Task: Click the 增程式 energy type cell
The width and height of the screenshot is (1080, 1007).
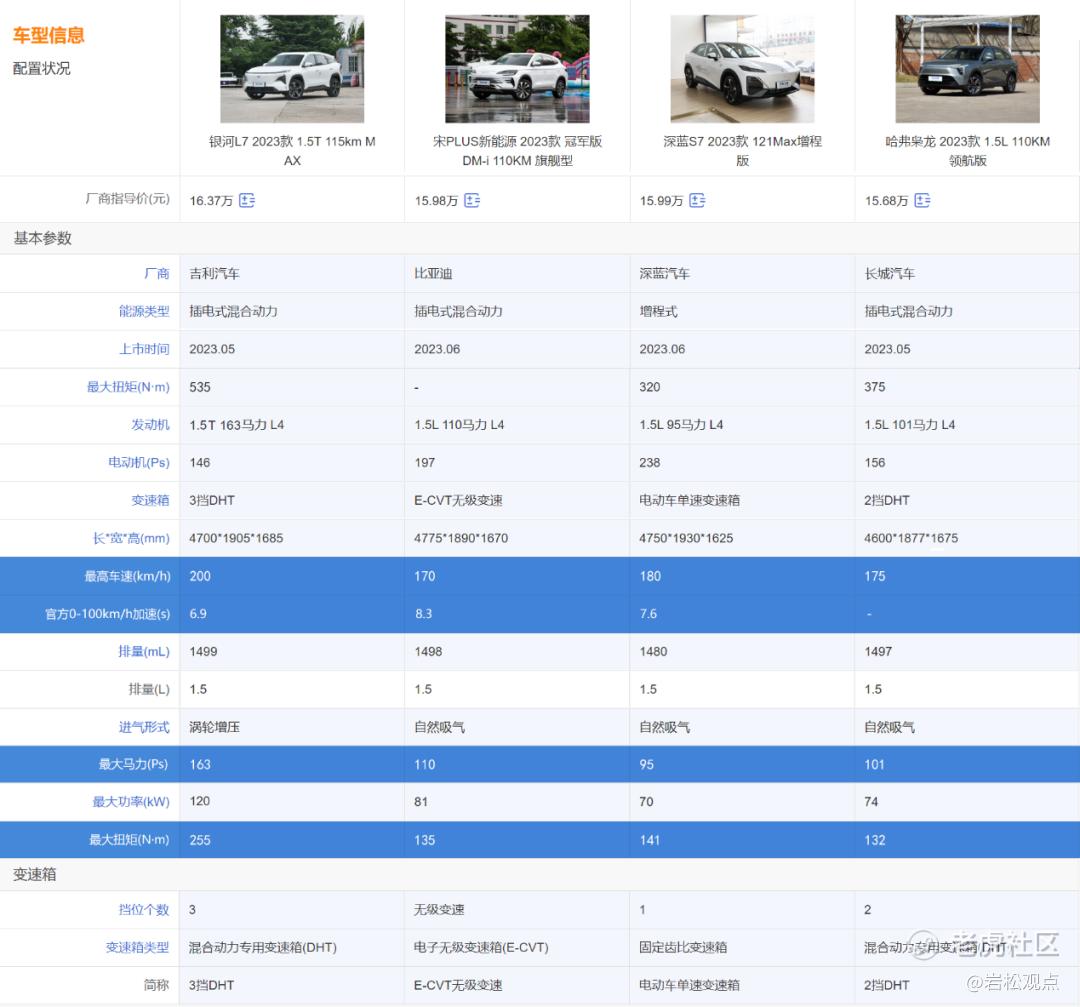Action: (x=658, y=311)
